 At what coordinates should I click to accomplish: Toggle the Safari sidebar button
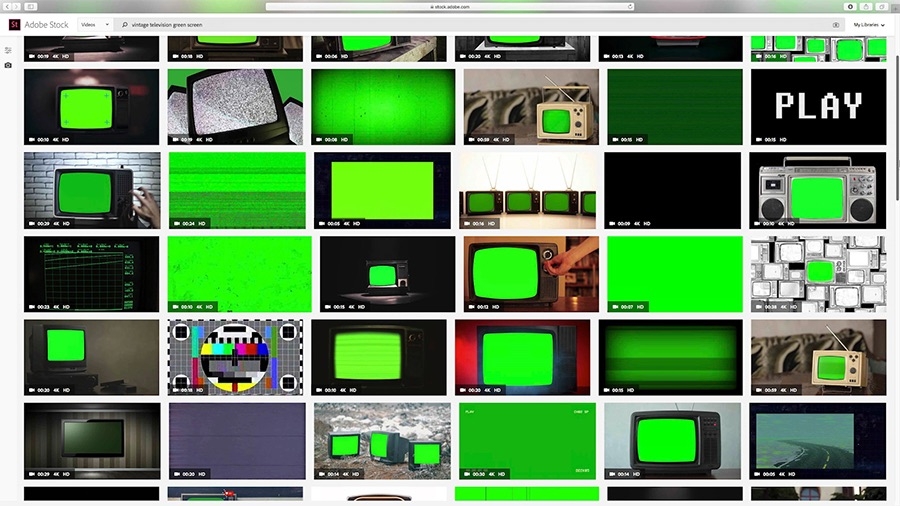[31, 6]
